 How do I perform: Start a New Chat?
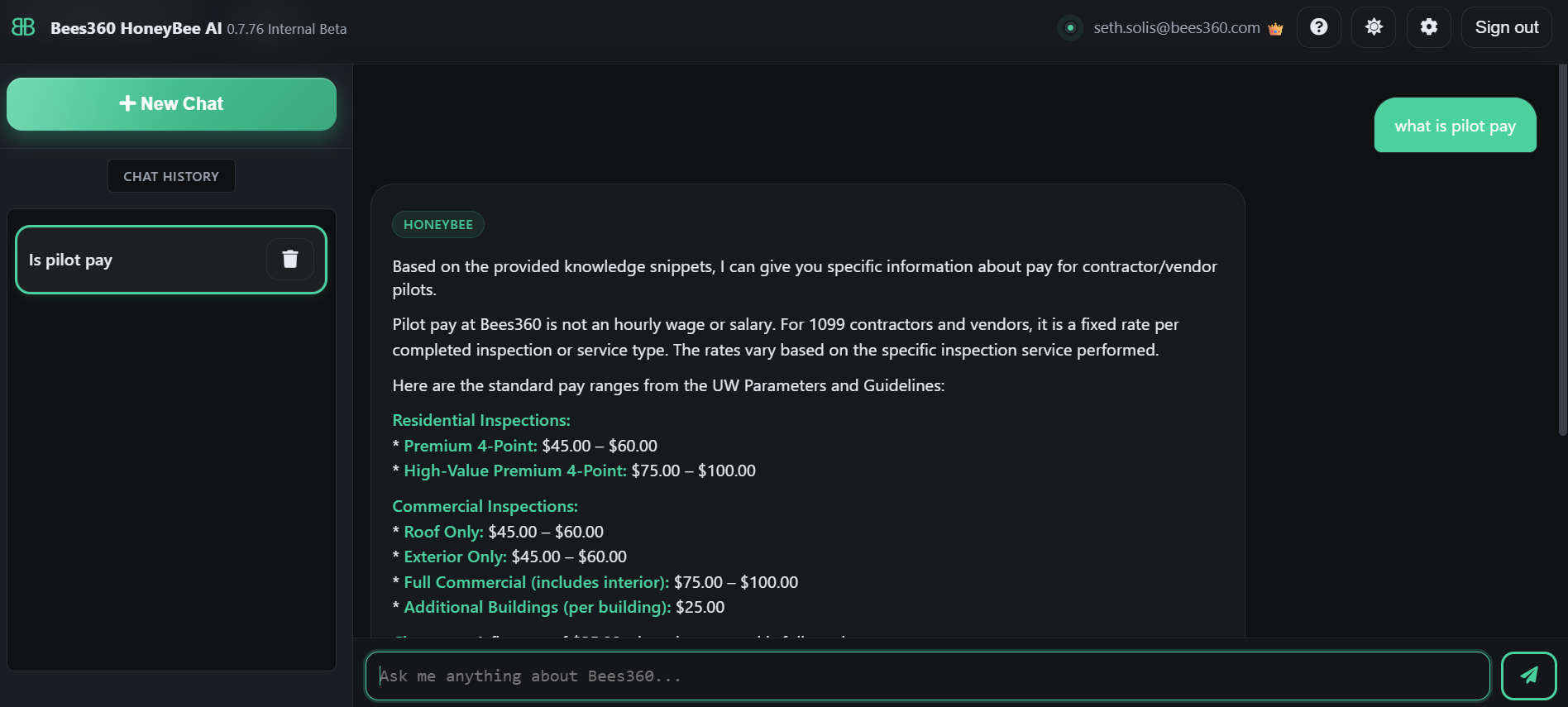(x=171, y=104)
